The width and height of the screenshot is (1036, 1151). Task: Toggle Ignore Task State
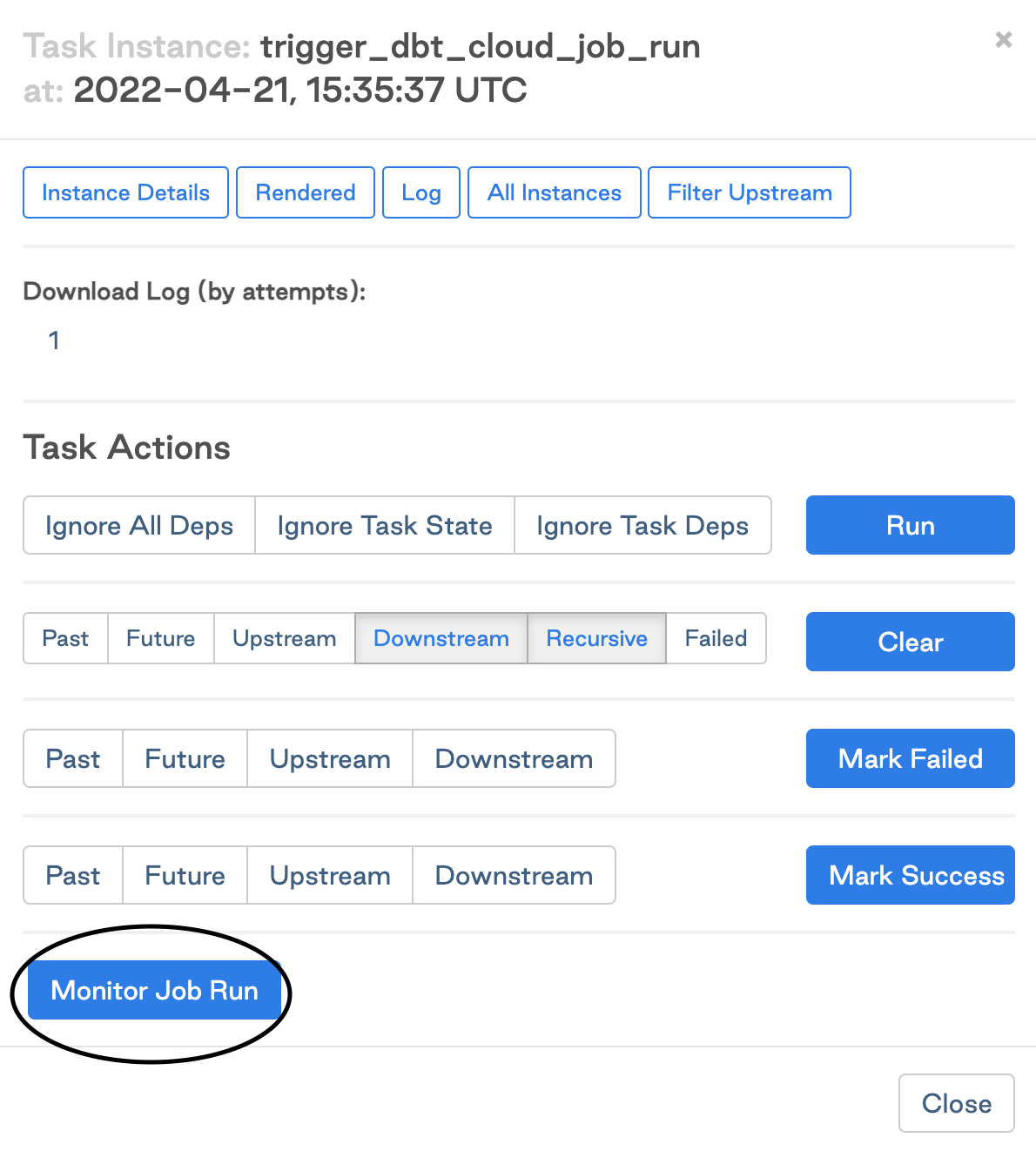point(384,525)
